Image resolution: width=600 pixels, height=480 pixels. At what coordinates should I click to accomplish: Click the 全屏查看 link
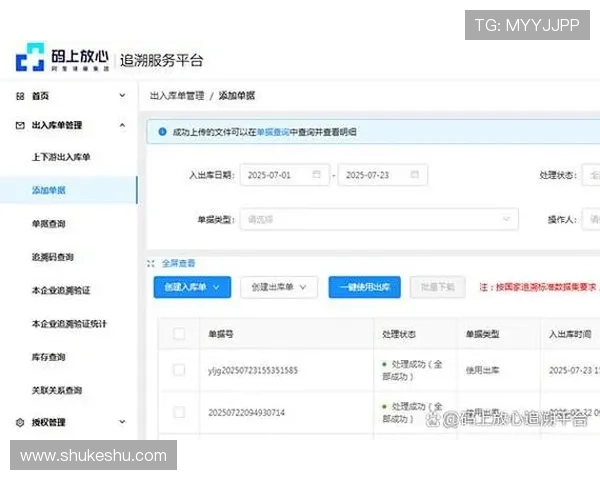178,263
